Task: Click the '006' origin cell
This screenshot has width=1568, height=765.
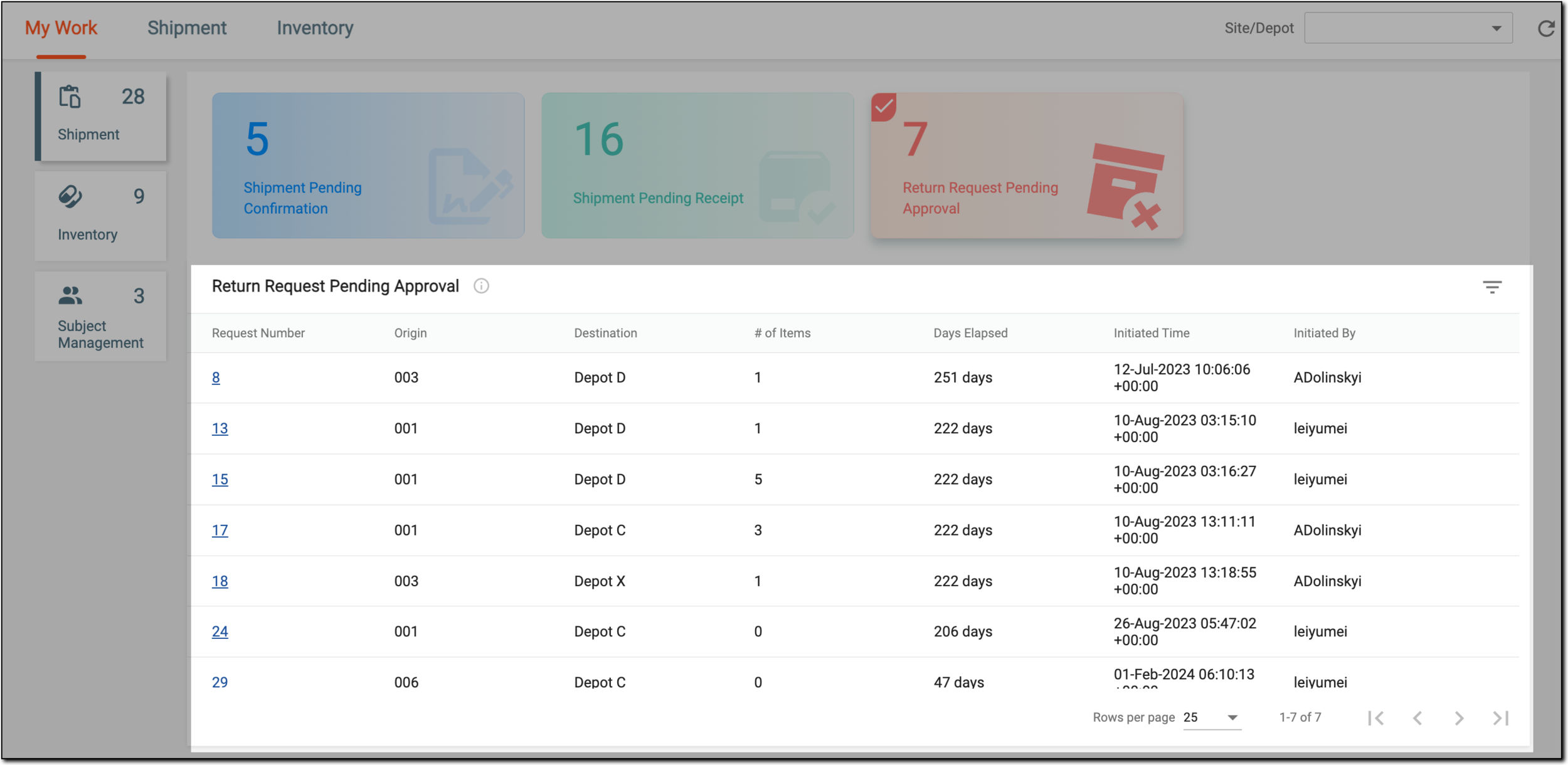Action: point(406,682)
